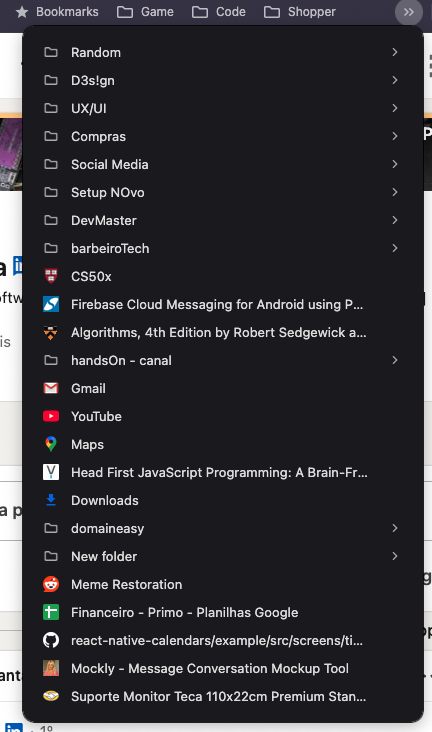Expand the handsOn - canal folder chevron
The width and height of the screenshot is (432, 732).
(395, 360)
